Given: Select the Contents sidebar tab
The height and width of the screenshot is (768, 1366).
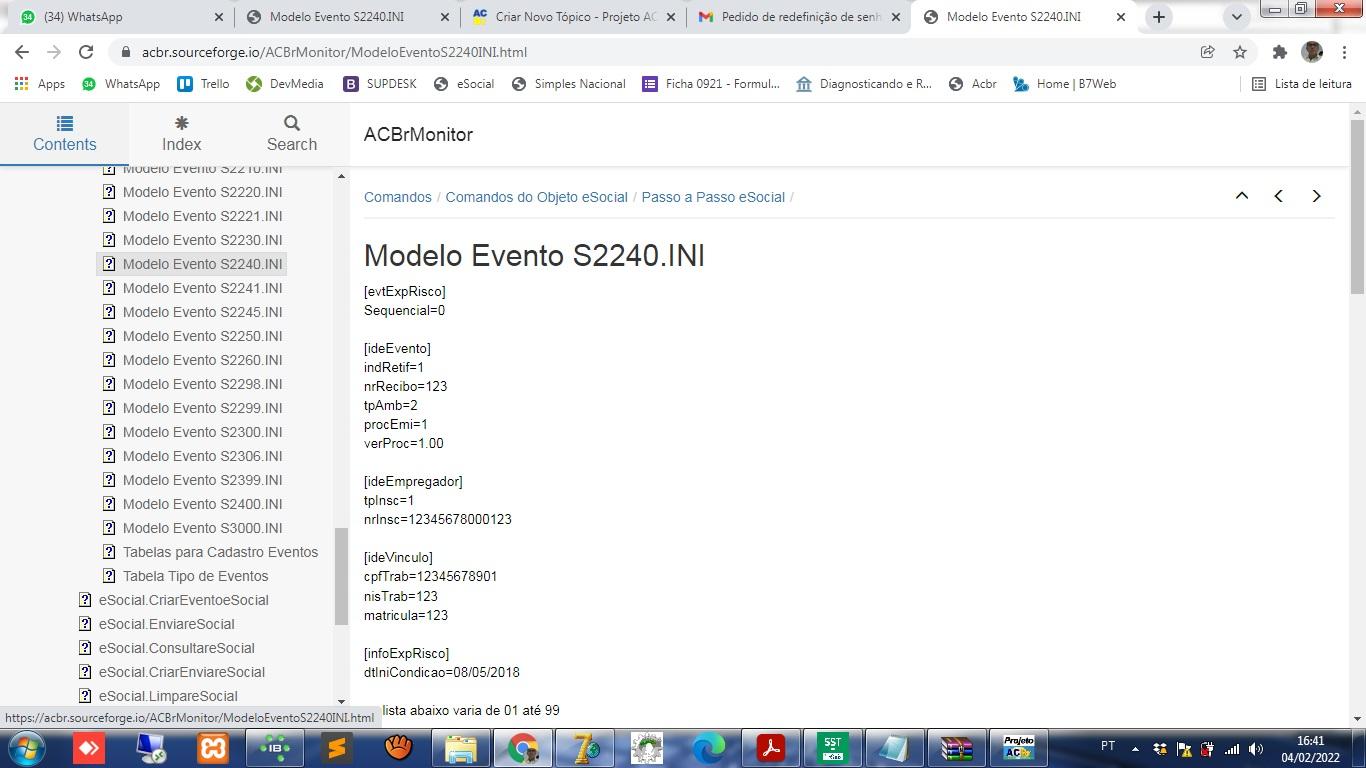Looking at the screenshot, I should (x=64, y=133).
